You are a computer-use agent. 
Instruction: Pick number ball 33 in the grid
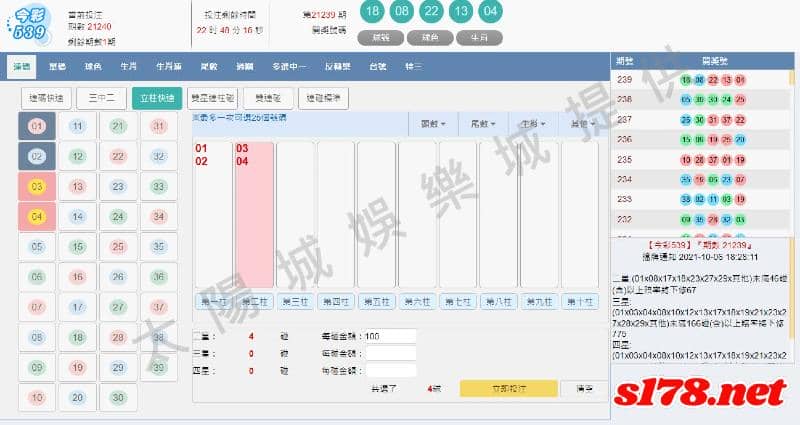click(159, 186)
